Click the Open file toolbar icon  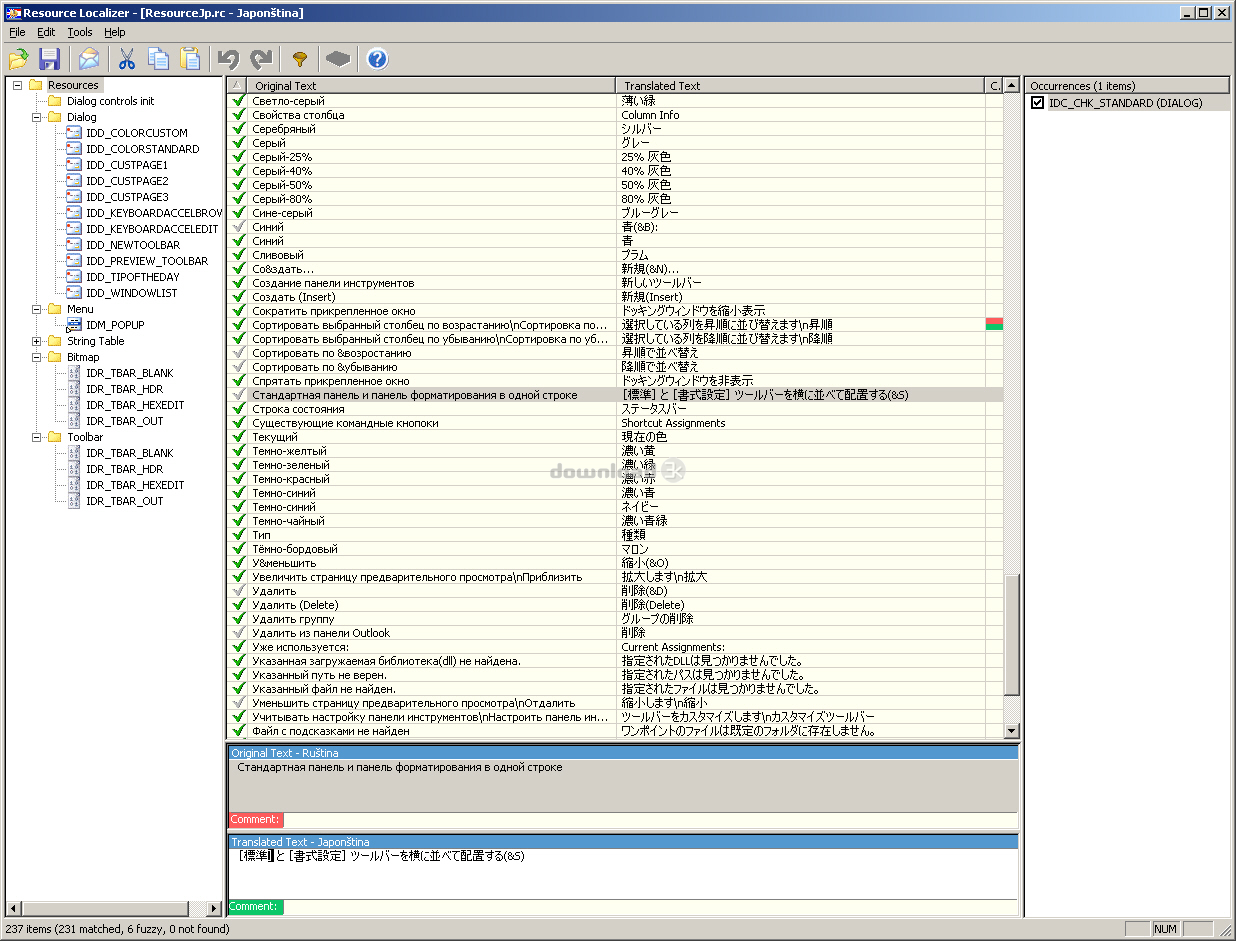coord(19,59)
